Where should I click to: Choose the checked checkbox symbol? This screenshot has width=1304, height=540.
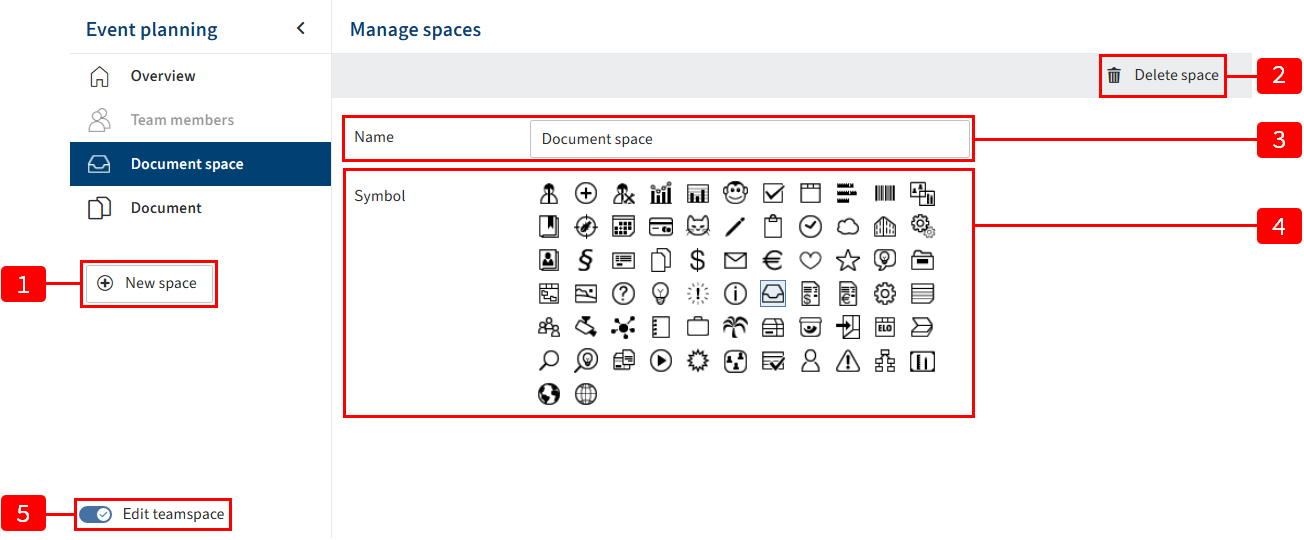tap(772, 193)
